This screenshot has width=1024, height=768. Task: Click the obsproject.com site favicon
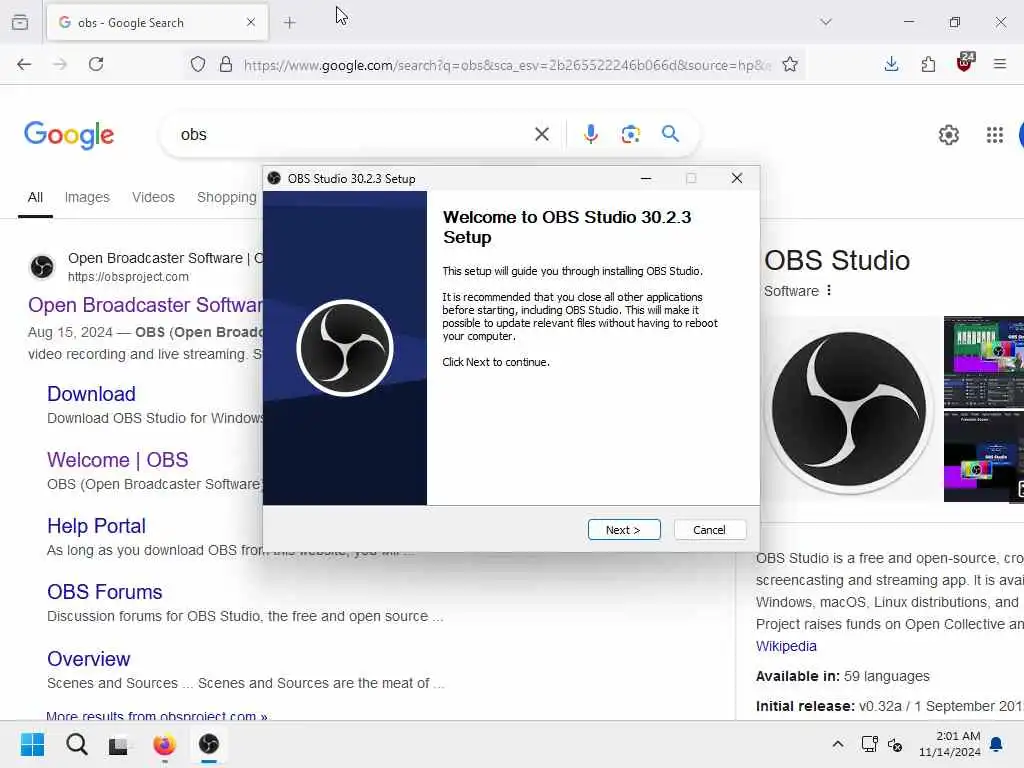point(42,267)
